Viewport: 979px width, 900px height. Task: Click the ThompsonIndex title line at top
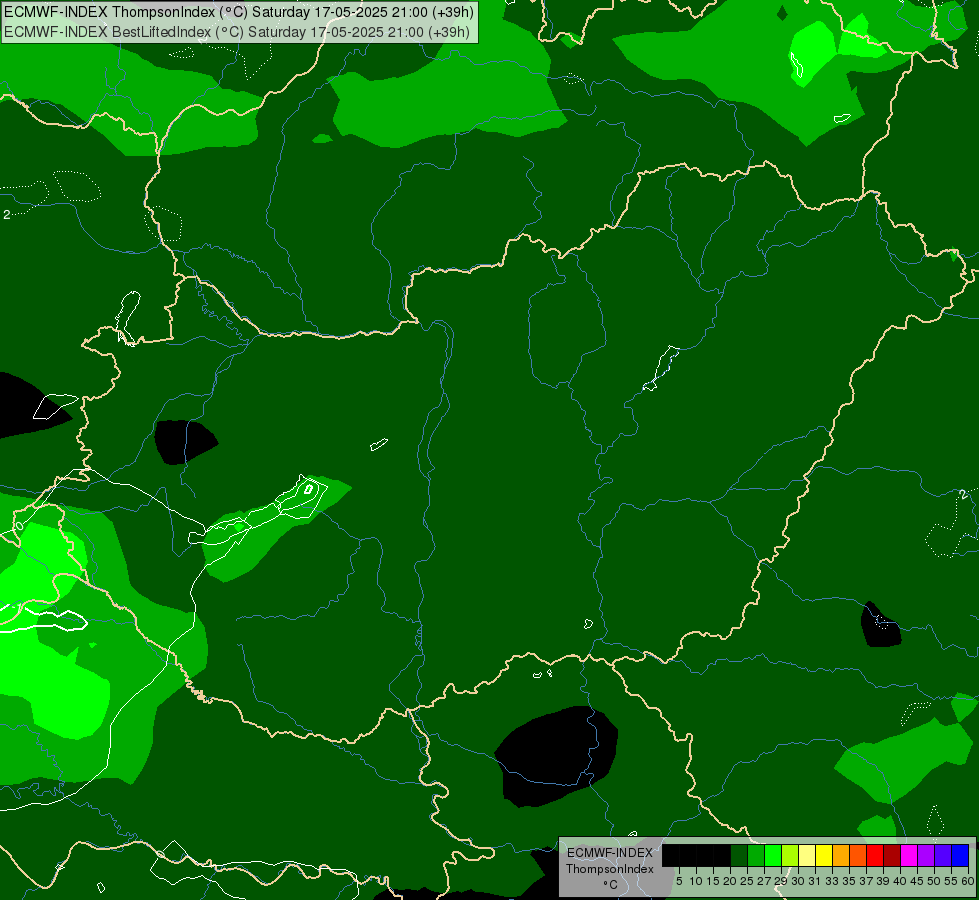pyautogui.click(x=239, y=12)
